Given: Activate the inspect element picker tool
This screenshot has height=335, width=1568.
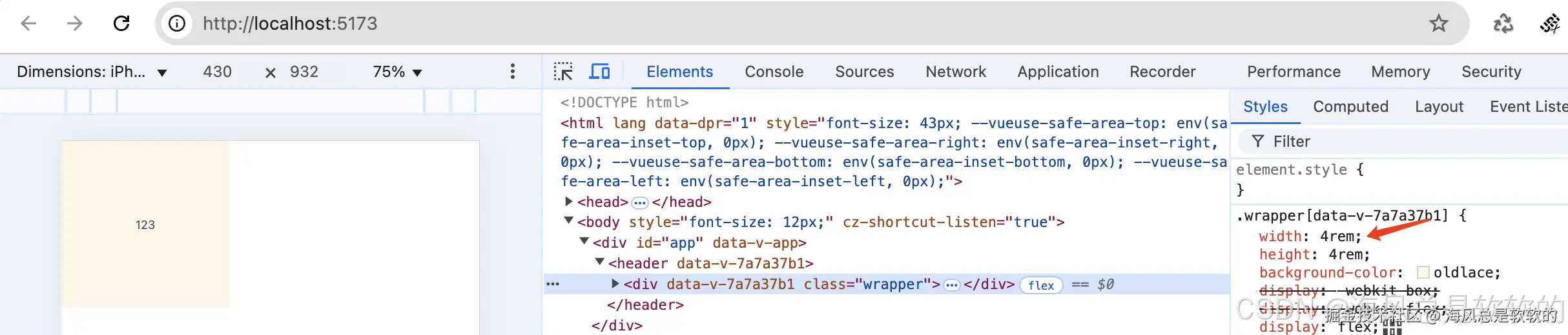Looking at the screenshot, I should [563, 72].
